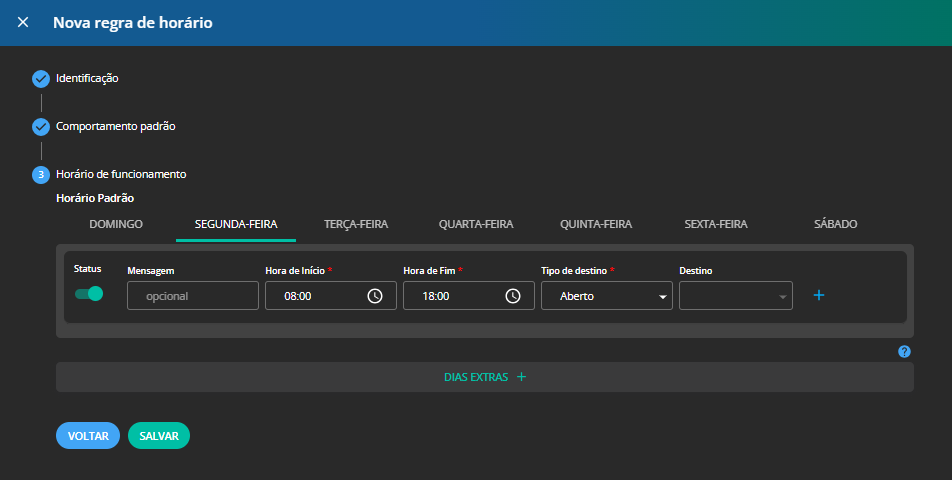
Task: Switch to the Domingo tab
Action: click(116, 224)
